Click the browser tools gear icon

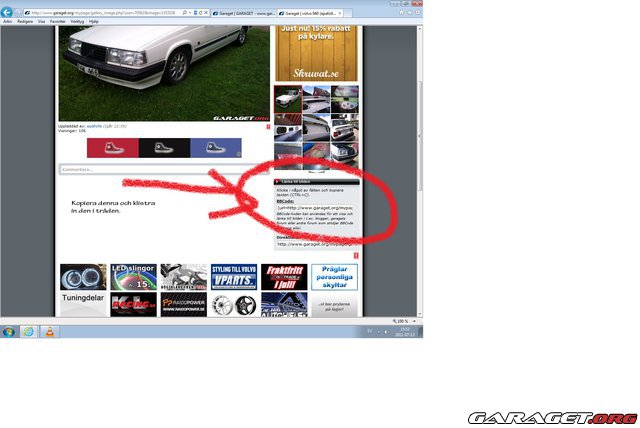coord(418,11)
